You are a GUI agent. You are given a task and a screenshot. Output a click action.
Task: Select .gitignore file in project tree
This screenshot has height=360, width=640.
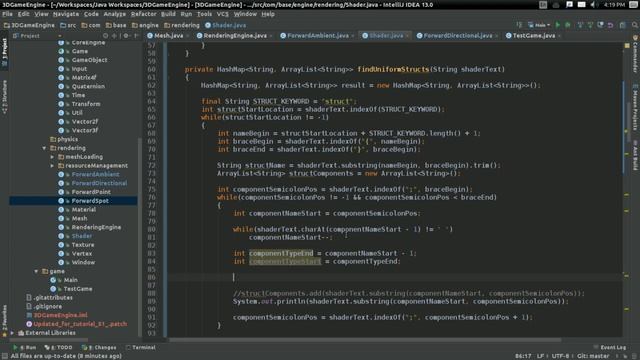point(48,307)
